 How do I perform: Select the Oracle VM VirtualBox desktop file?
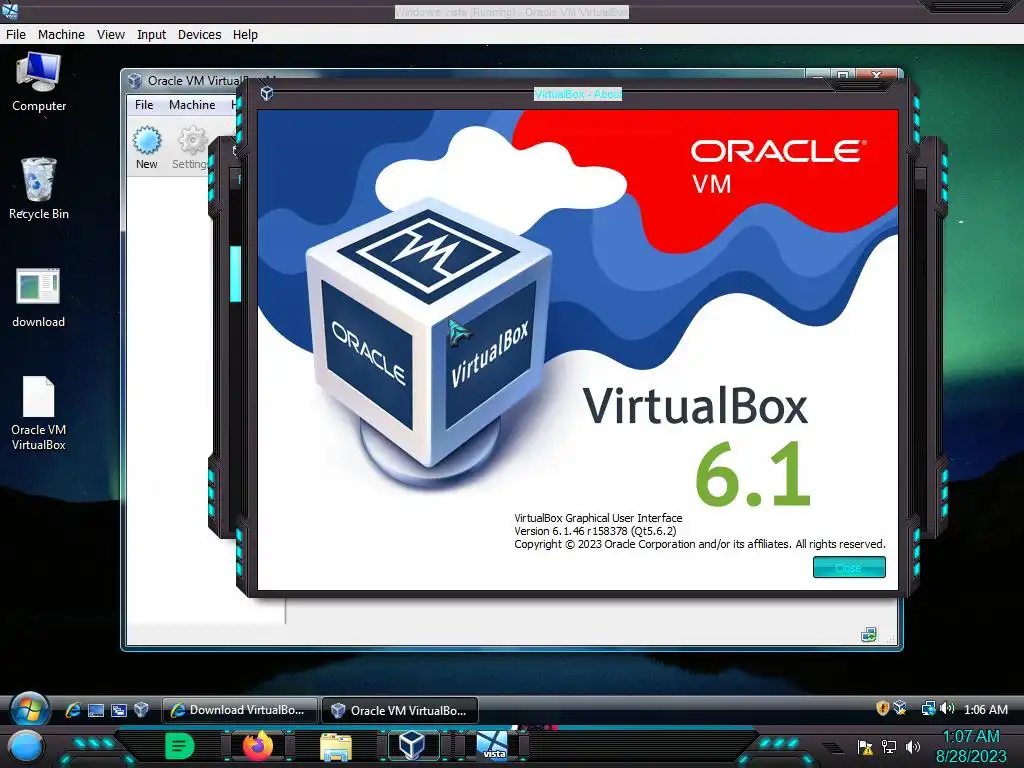(39, 413)
